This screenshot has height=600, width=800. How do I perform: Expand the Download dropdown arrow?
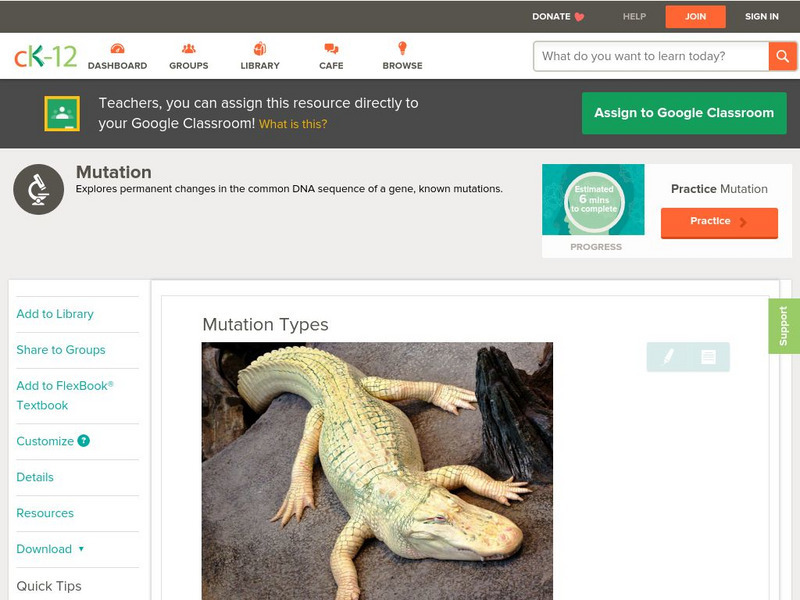point(81,549)
